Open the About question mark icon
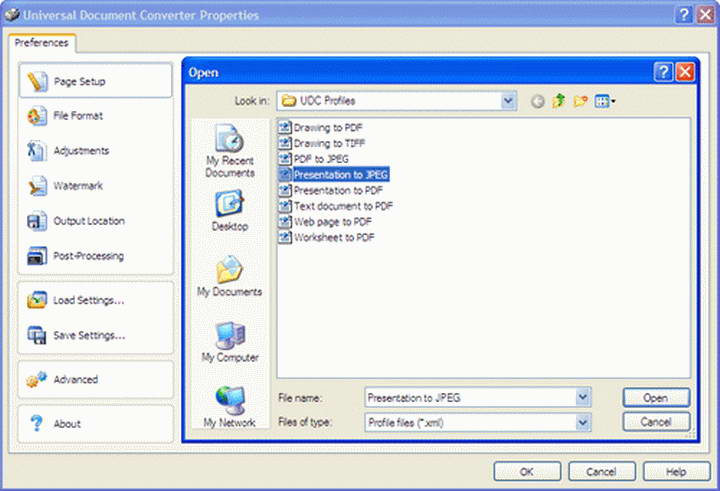Image resolution: width=720 pixels, height=491 pixels. (x=36, y=423)
